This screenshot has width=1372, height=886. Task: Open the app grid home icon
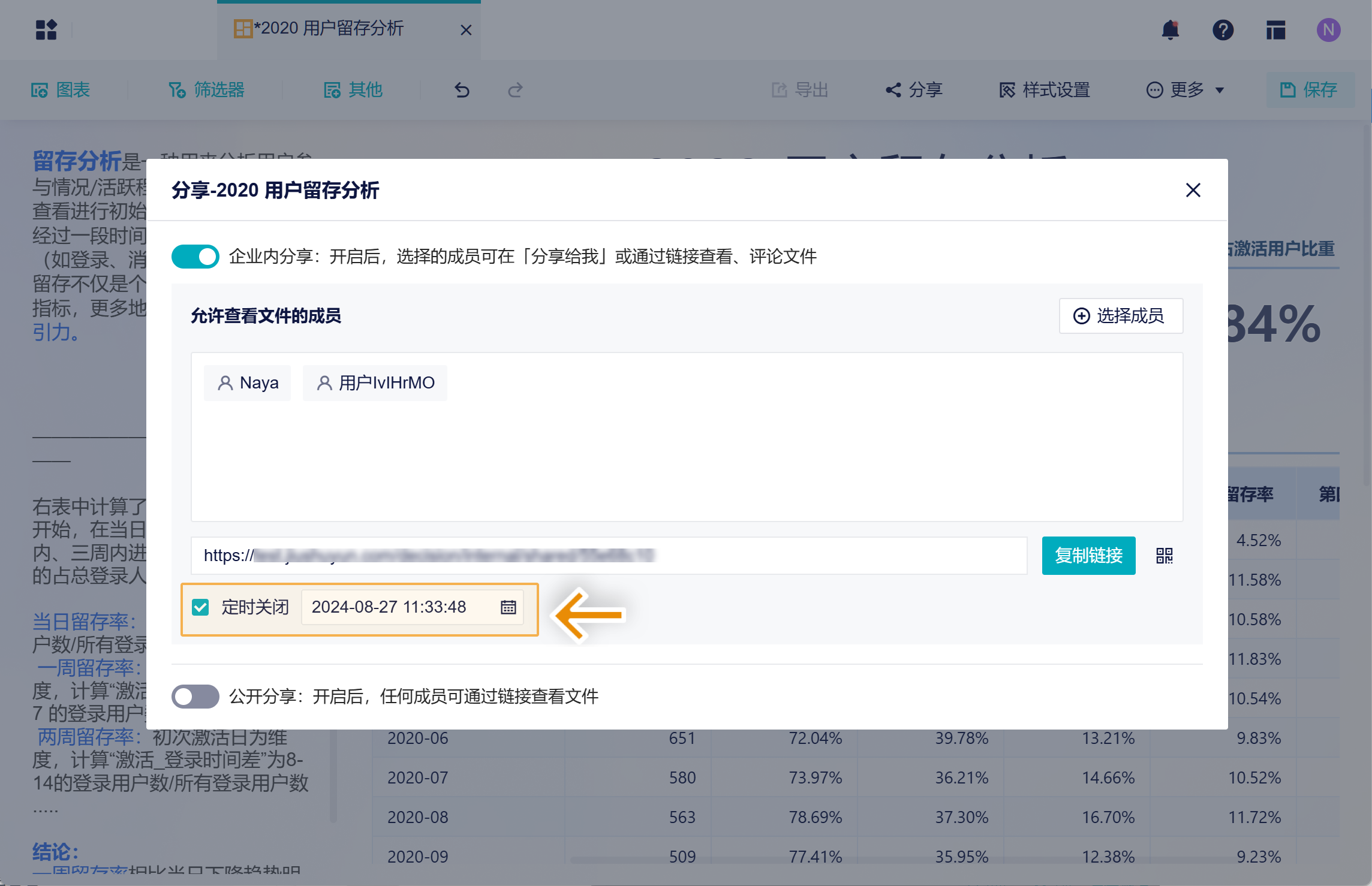point(46,29)
